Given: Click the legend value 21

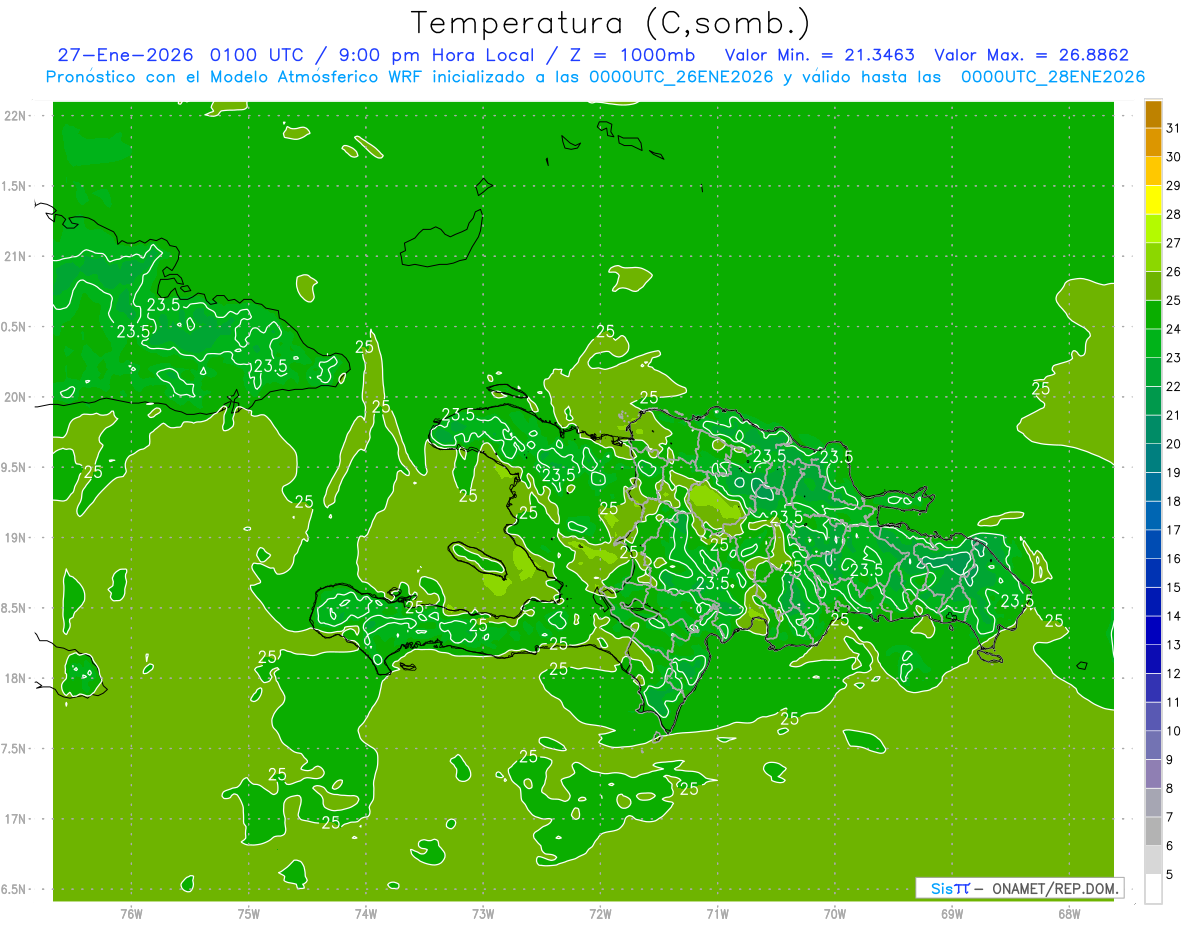Looking at the screenshot, I should pos(1173,415).
